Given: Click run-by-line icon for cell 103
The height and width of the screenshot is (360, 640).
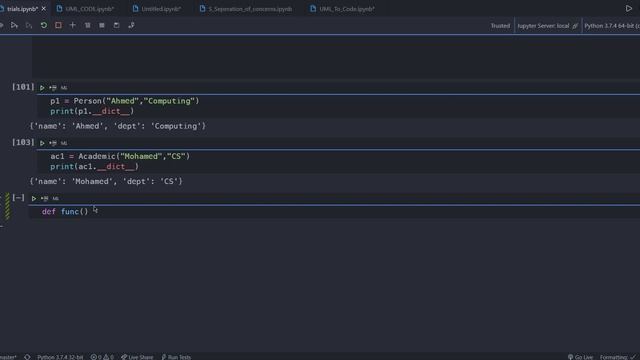Looking at the screenshot, I should [53, 143].
